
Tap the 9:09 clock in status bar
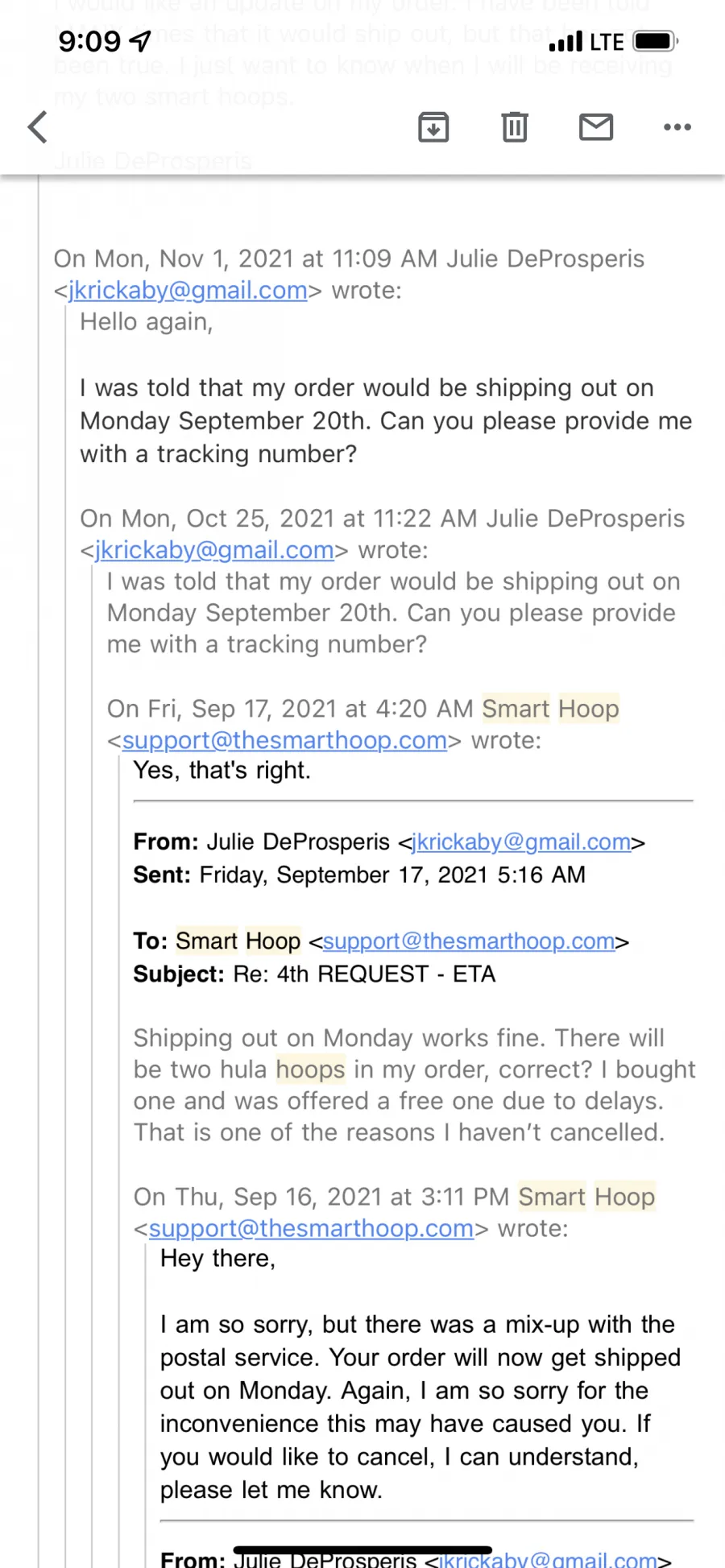(89, 41)
